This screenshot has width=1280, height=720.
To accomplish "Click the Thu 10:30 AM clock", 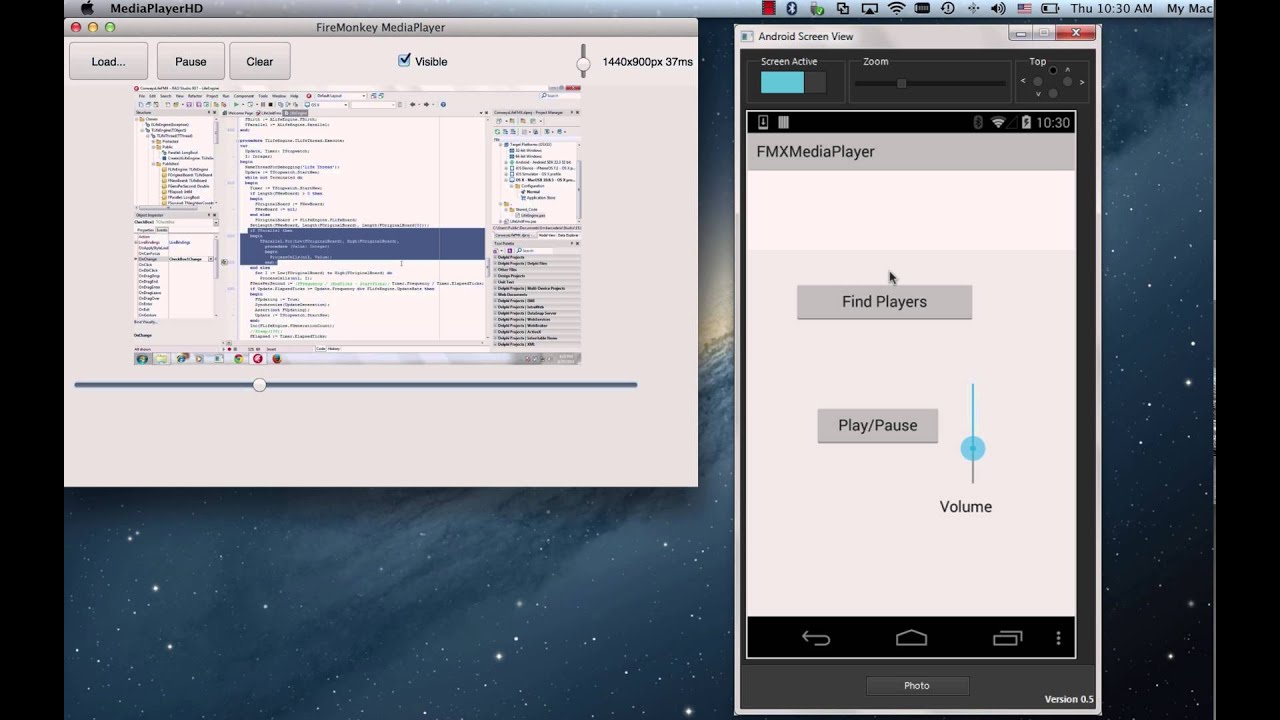I will [x=1111, y=8].
